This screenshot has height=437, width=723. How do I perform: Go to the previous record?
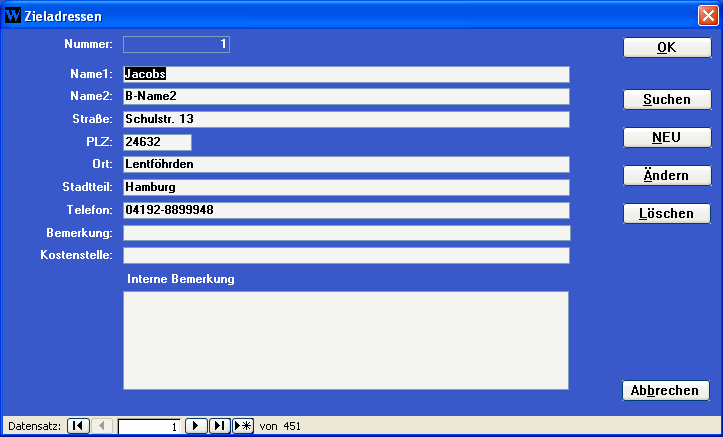pos(103,426)
